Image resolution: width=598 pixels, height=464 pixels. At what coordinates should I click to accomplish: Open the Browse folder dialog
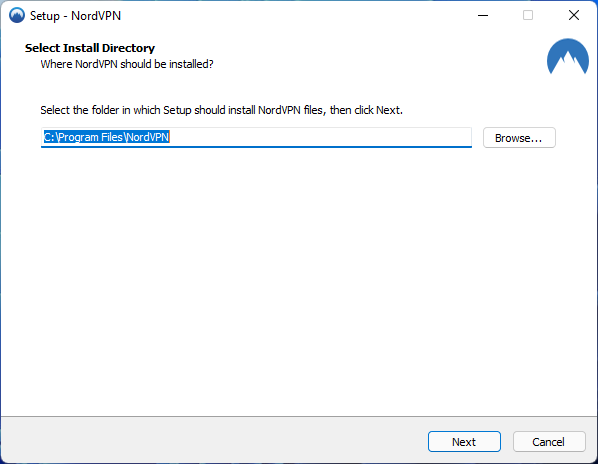(x=519, y=138)
